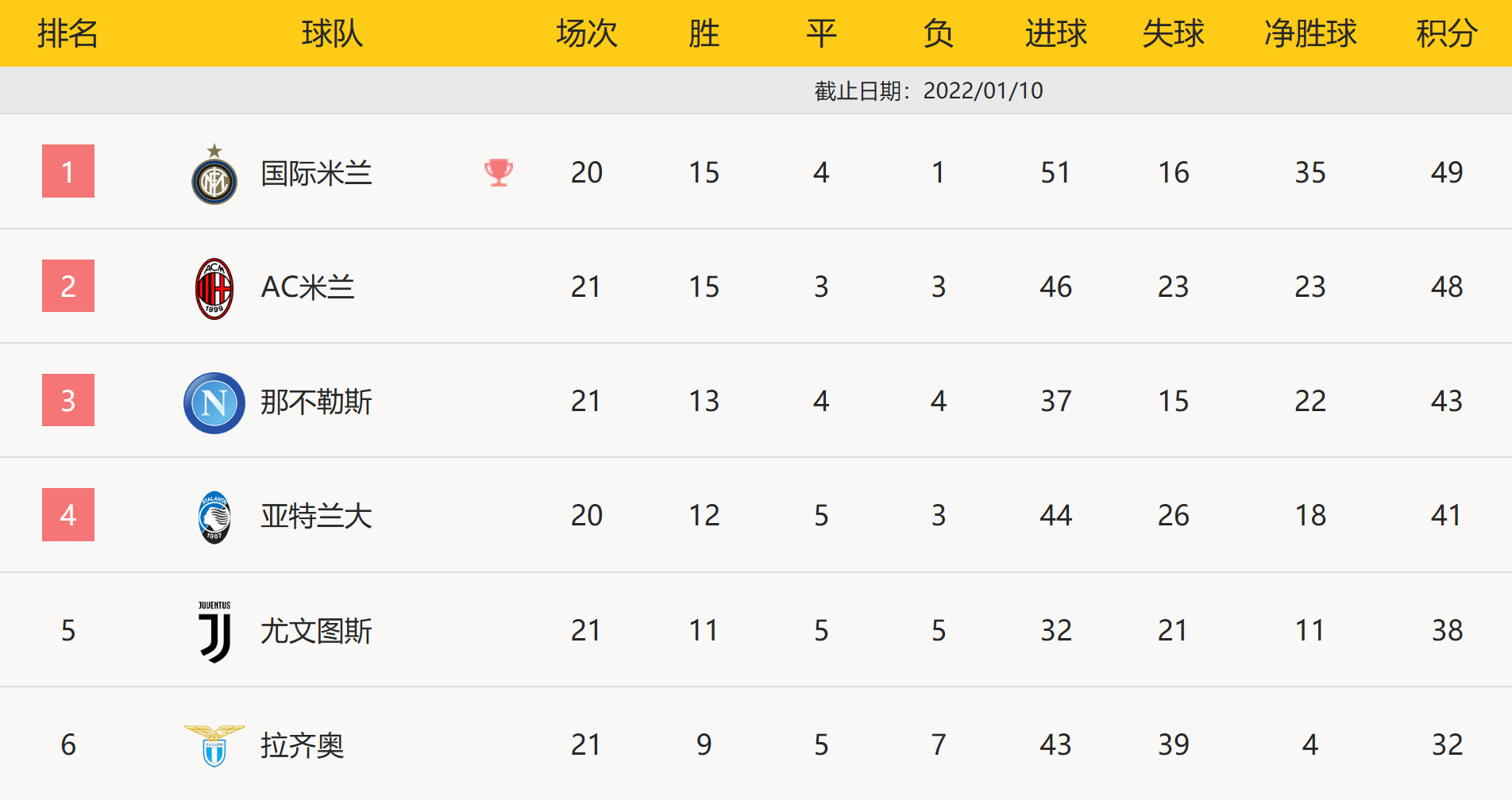Click the rank 4 red badge

pyautogui.click(x=68, y=515)
